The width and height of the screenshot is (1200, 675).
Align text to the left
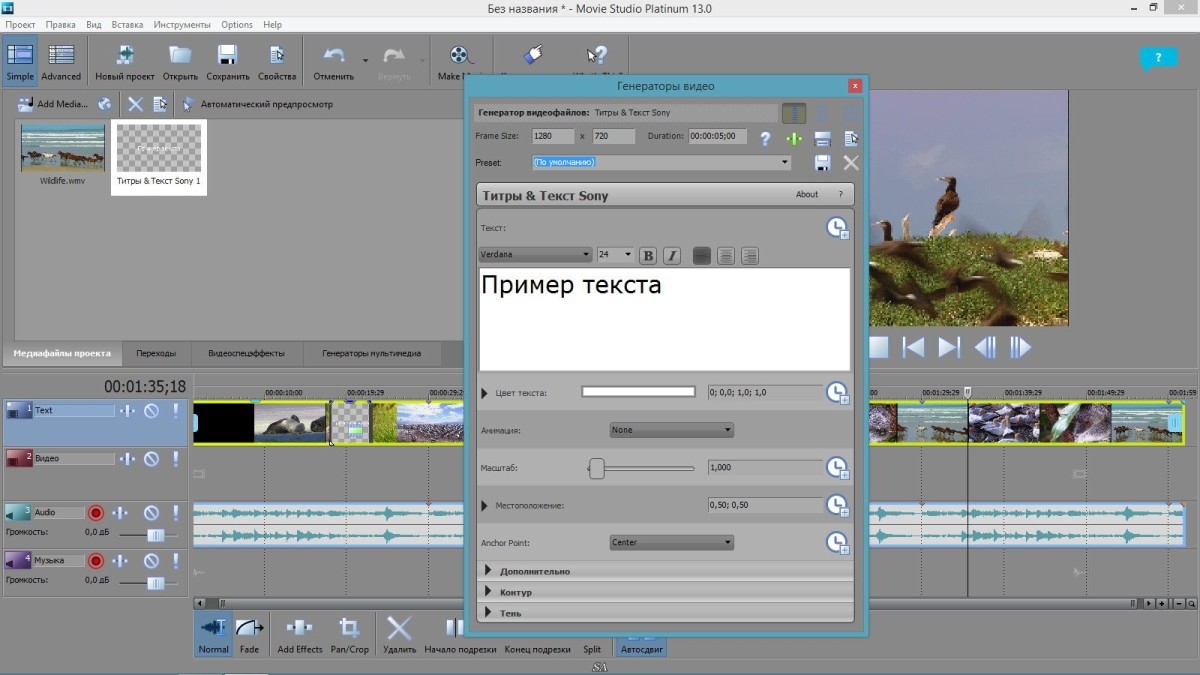(x=702, y=256)
